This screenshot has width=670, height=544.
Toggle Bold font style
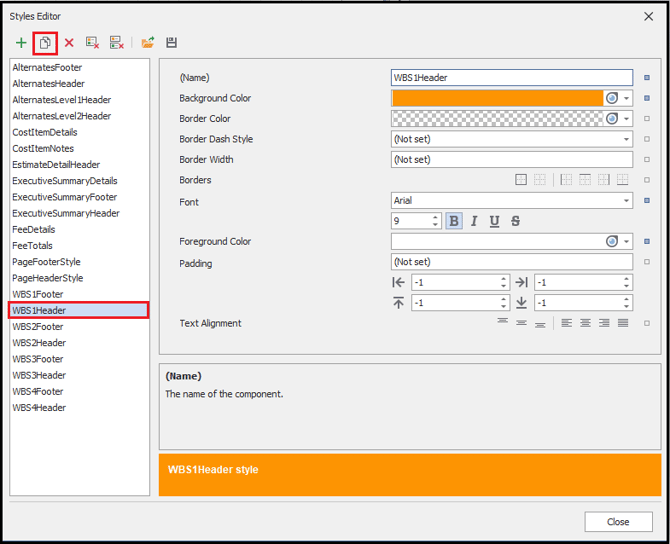[x=454, y=221]
